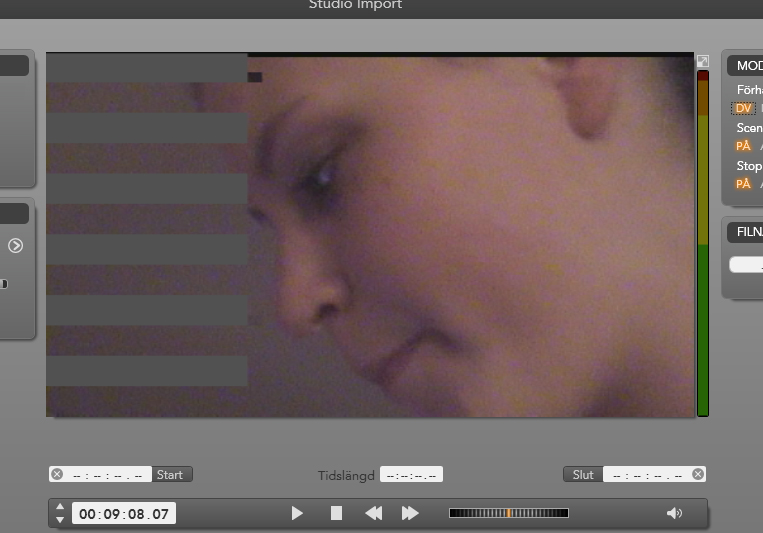The image size is (763, 533).
Task: Stop the tape with the Stop button
Action: click(336, 513)
